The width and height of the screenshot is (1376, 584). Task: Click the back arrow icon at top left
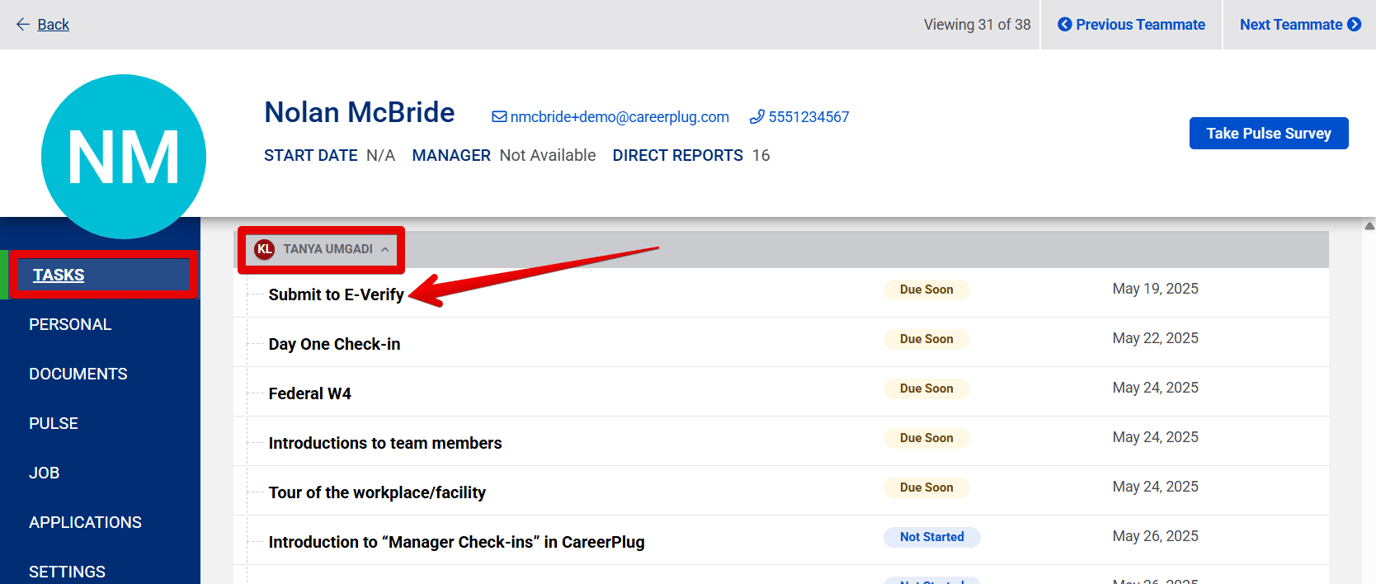point(22,23)
